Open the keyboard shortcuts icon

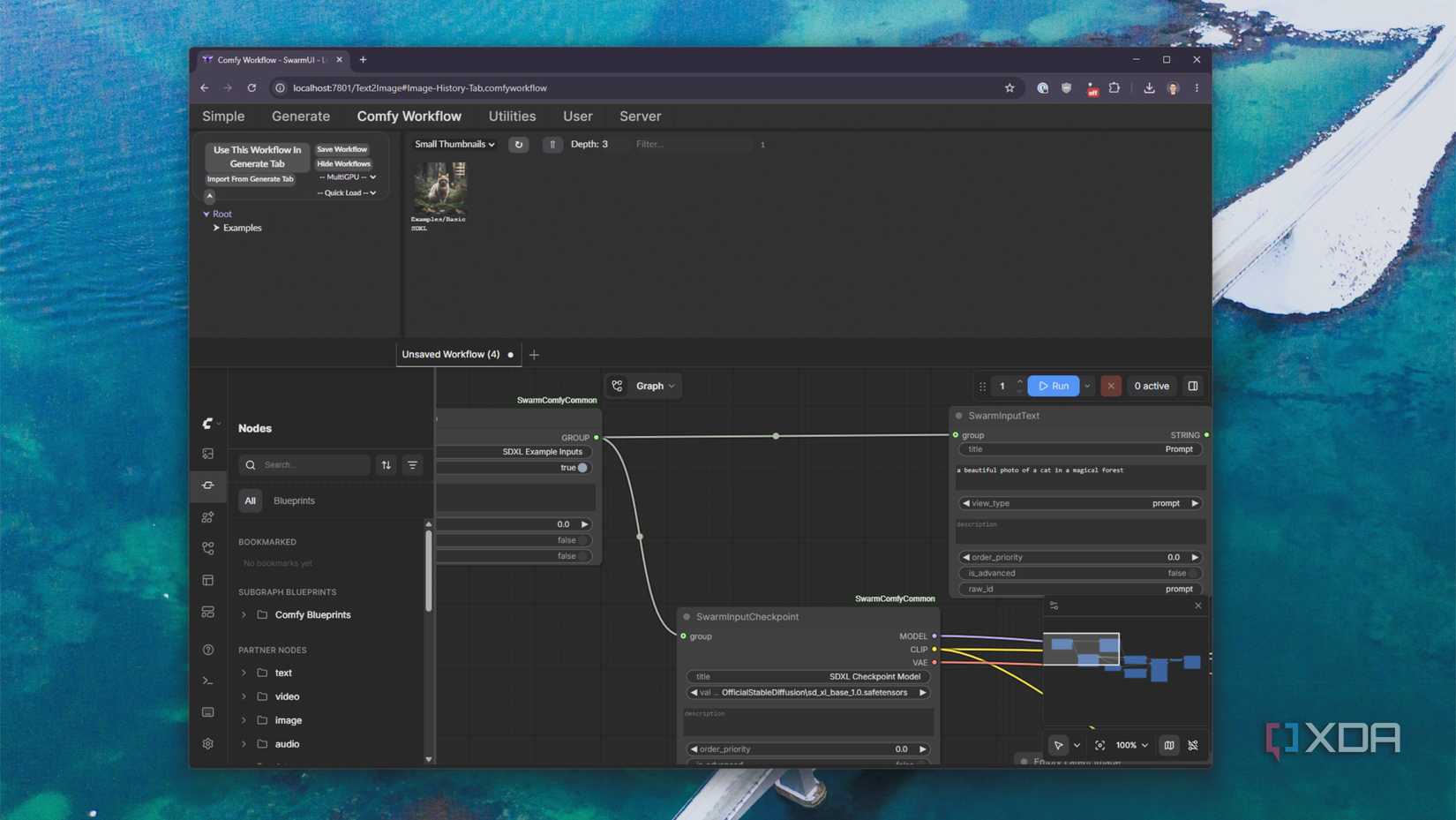(x=208, y=712)
